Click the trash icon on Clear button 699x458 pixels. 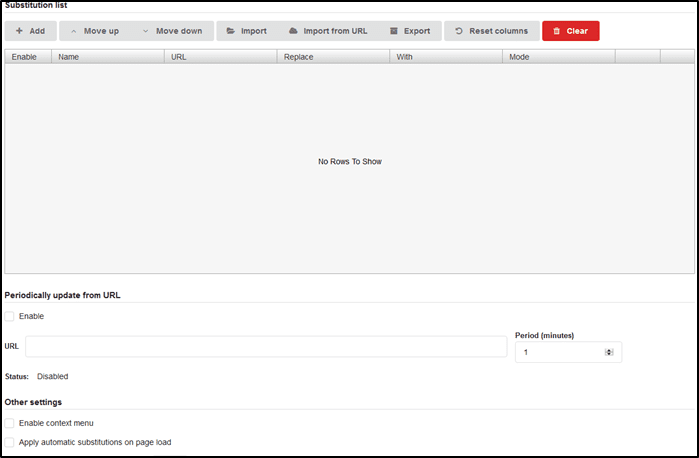(556, 31)
